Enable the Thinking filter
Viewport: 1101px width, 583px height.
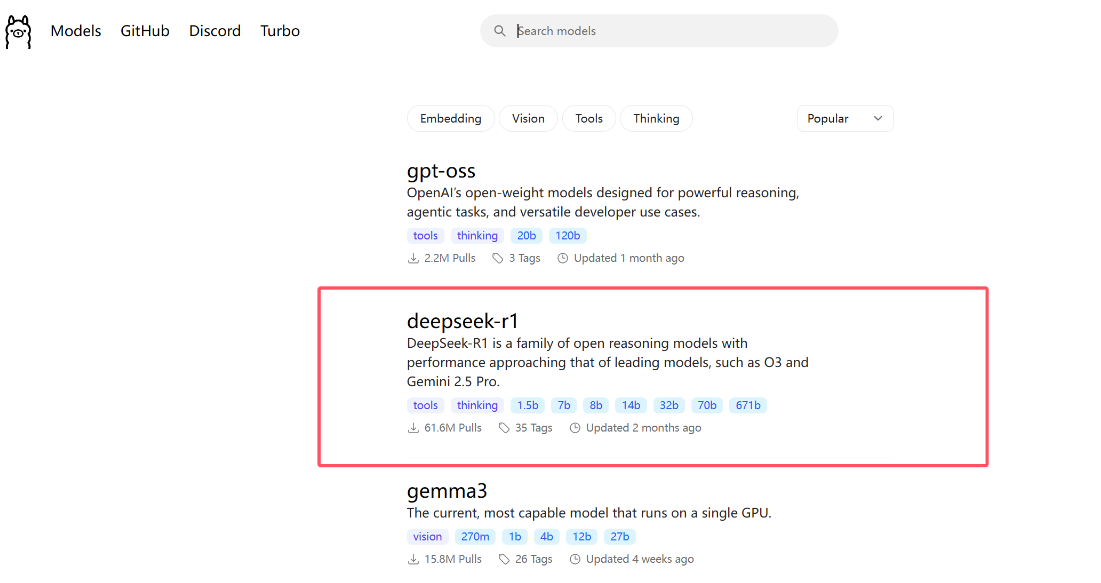(x=656, y=119)
